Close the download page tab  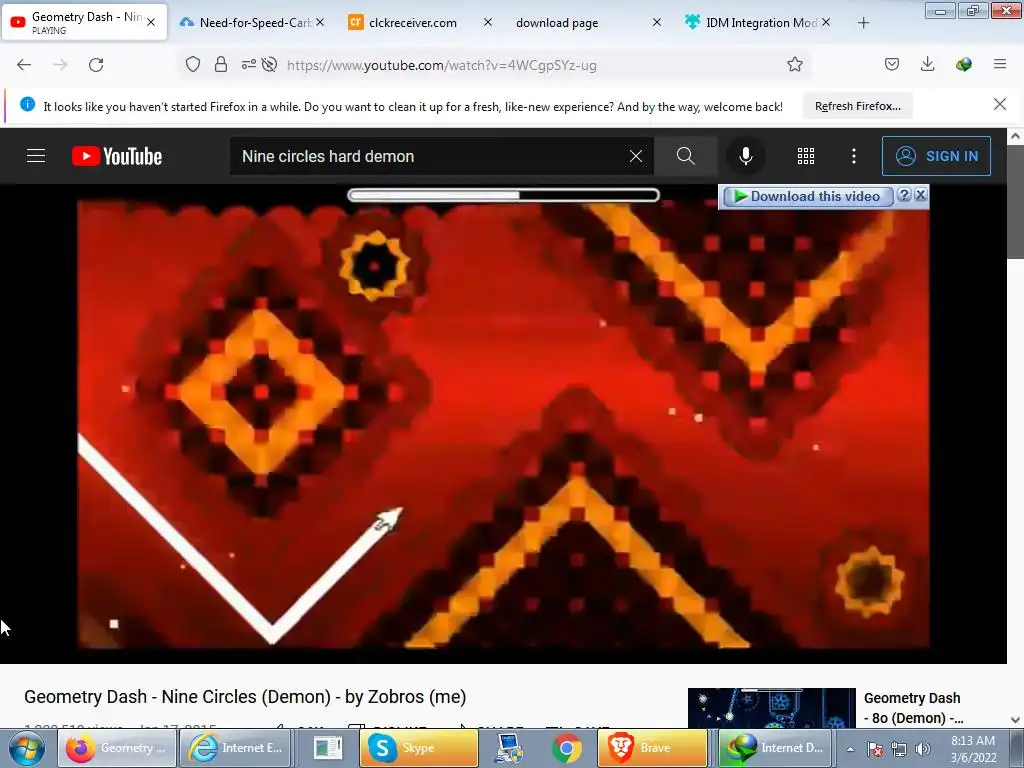(657, 23)
